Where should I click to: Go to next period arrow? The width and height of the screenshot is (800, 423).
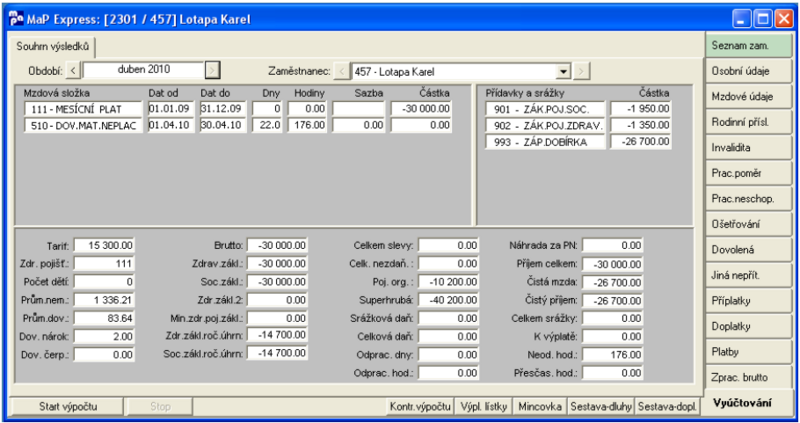(213, 70)
